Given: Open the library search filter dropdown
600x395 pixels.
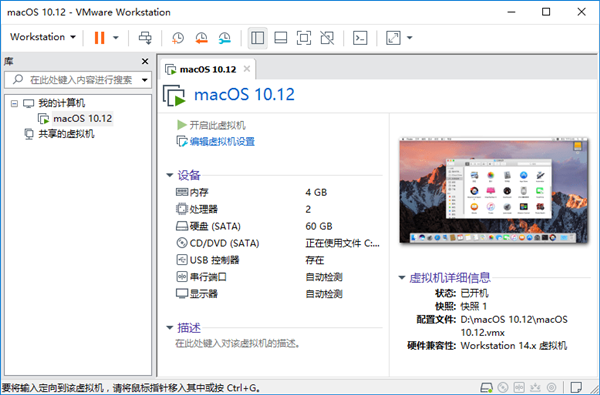Looking at the screenshot, I should (145, 80).
